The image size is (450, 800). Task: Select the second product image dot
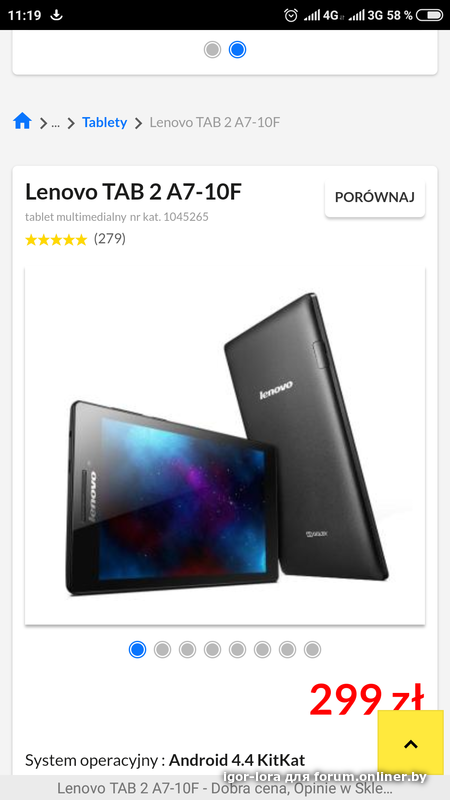point(162,649)
